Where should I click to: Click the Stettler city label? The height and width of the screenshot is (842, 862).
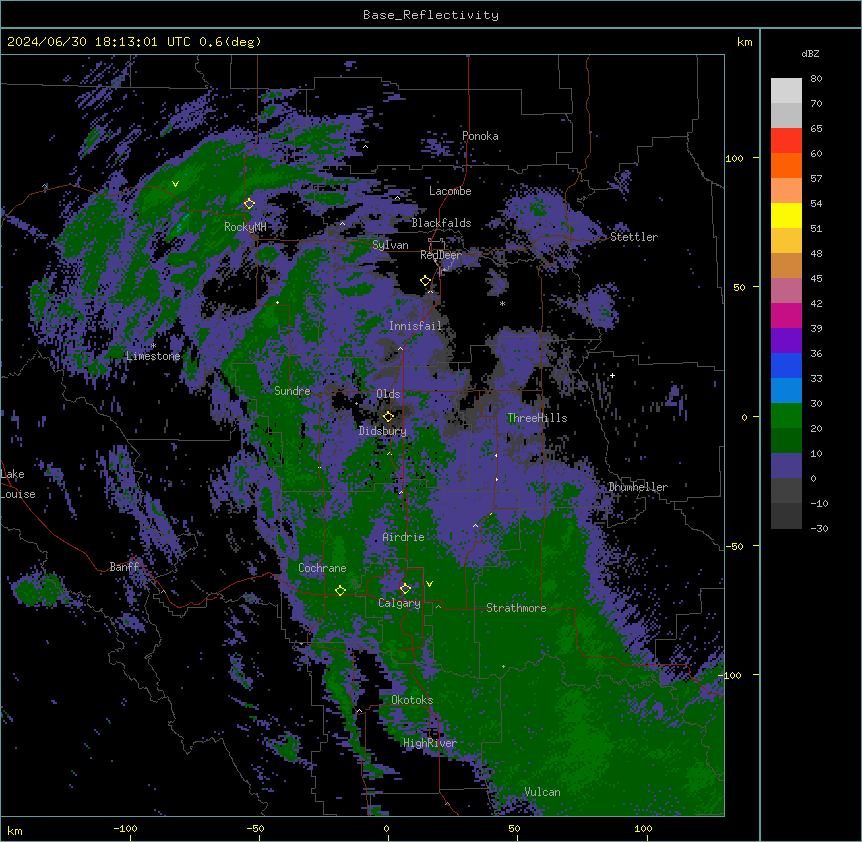[634, 237]
